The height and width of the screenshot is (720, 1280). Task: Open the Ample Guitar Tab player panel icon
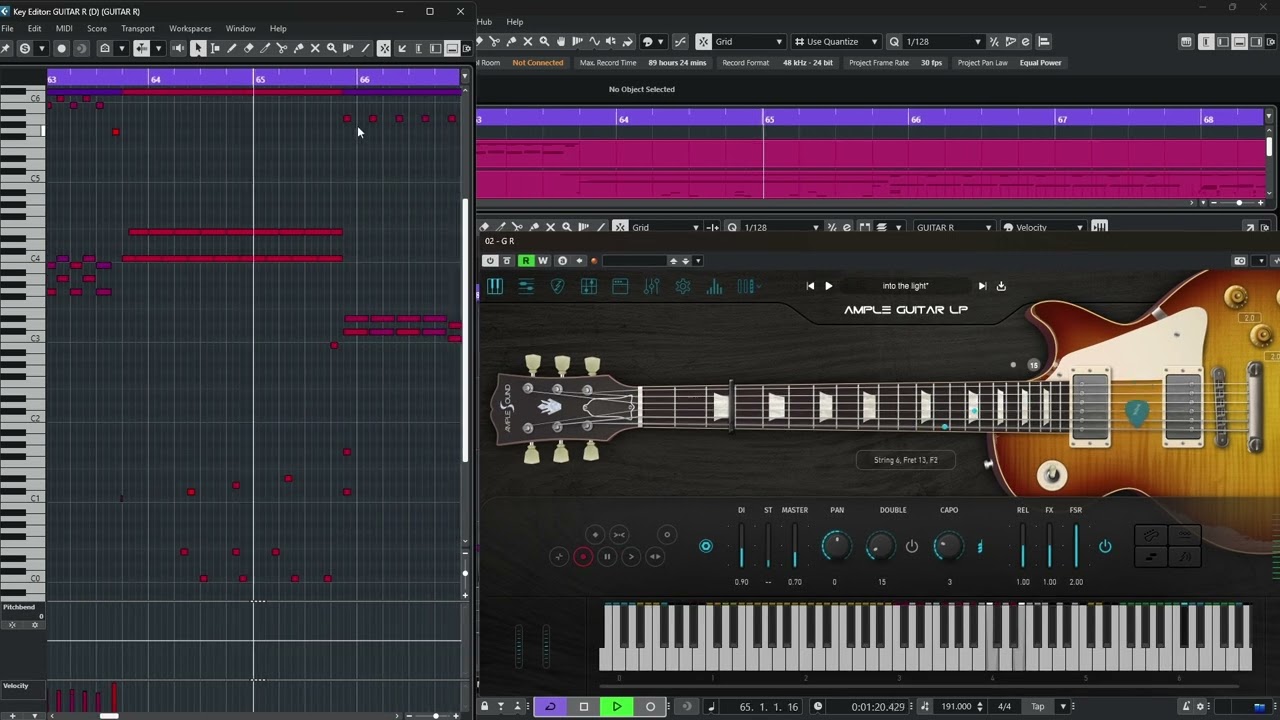click(589, 287)
